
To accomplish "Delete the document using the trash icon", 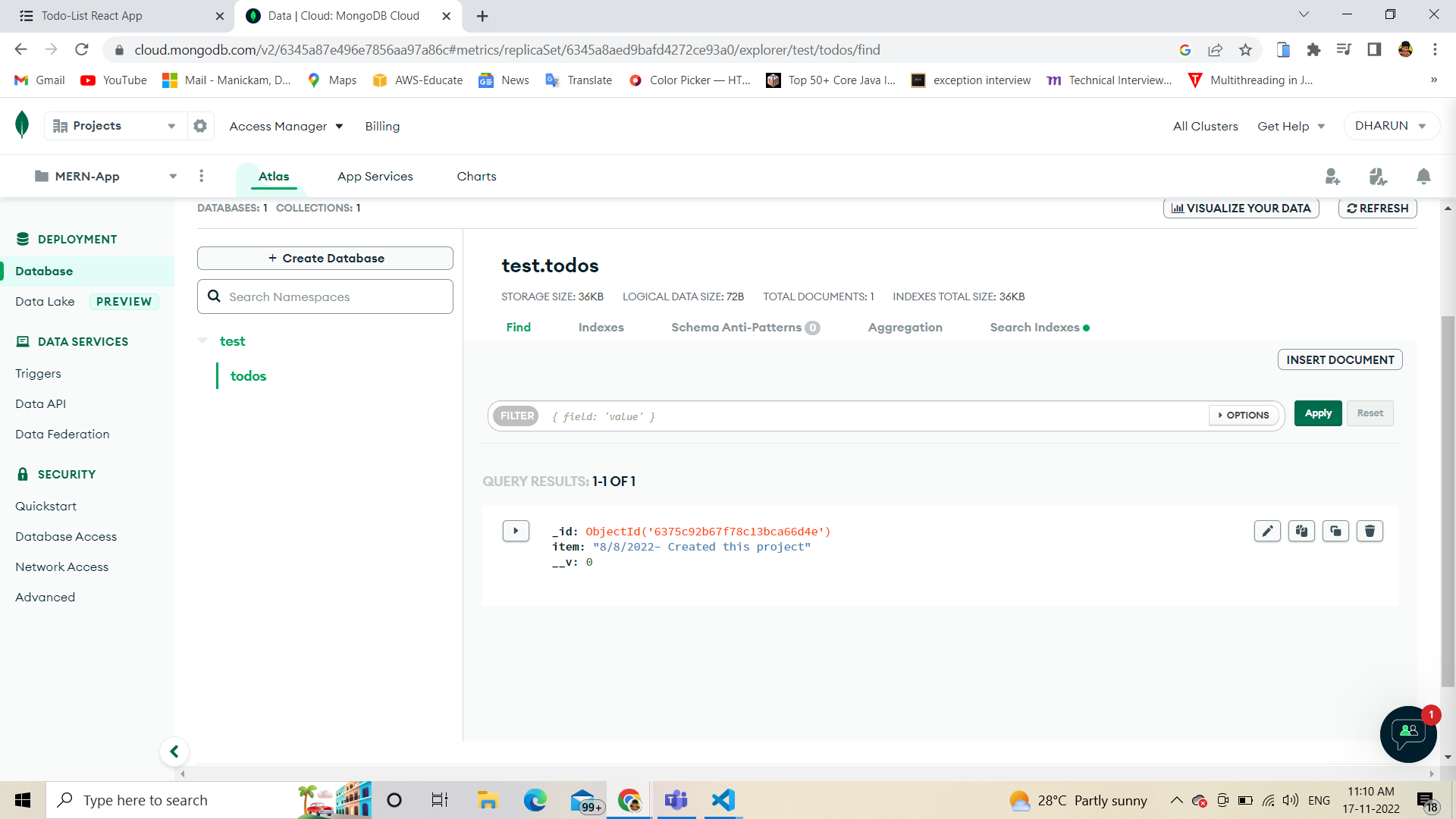I will [x=1369, y=531].
